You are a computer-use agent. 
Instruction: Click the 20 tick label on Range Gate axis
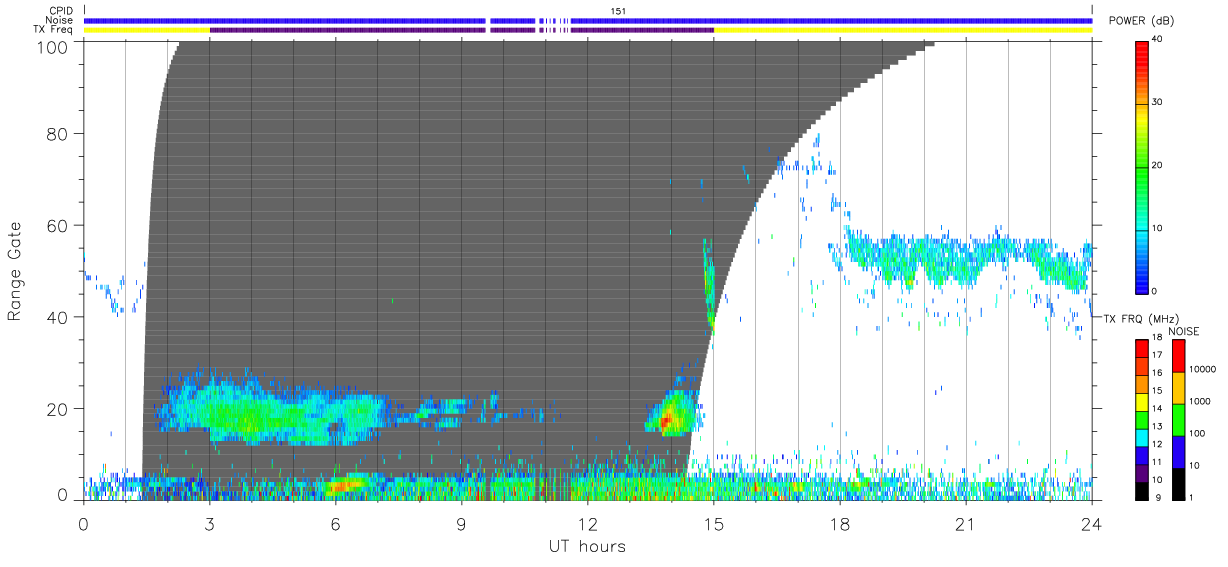pyautogui.click(x=59, y=408)
